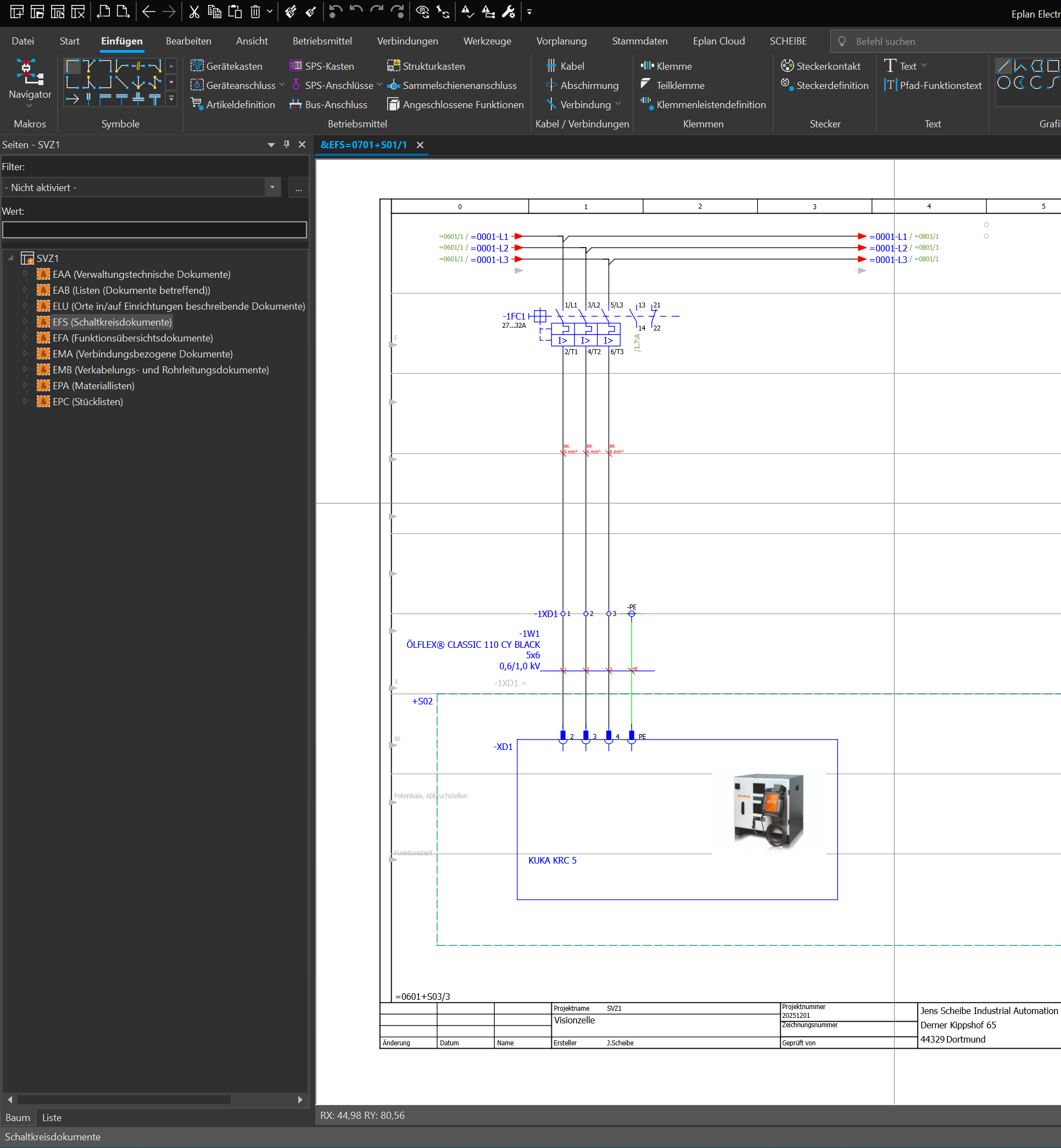Open the Betriebsmittel menu tab
This screenshot has width=1061, height=1148.
point(322,41)
